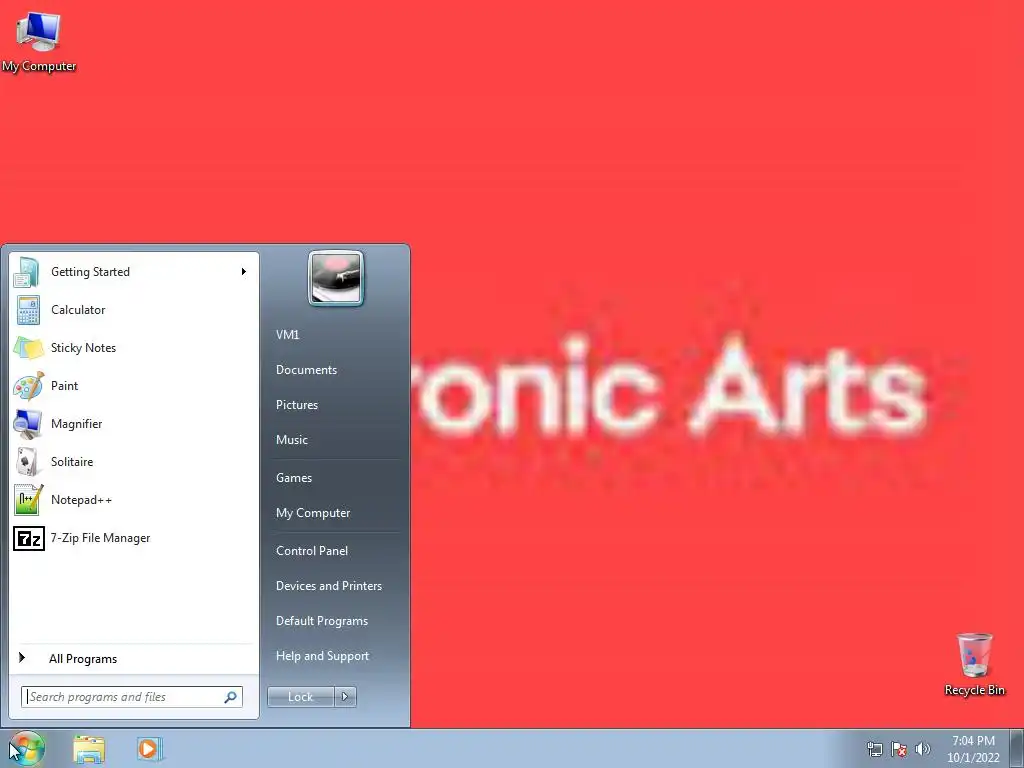Open Music from Start menu
This screenshot has height=768, width=1024.
click(x=291, y=440)
